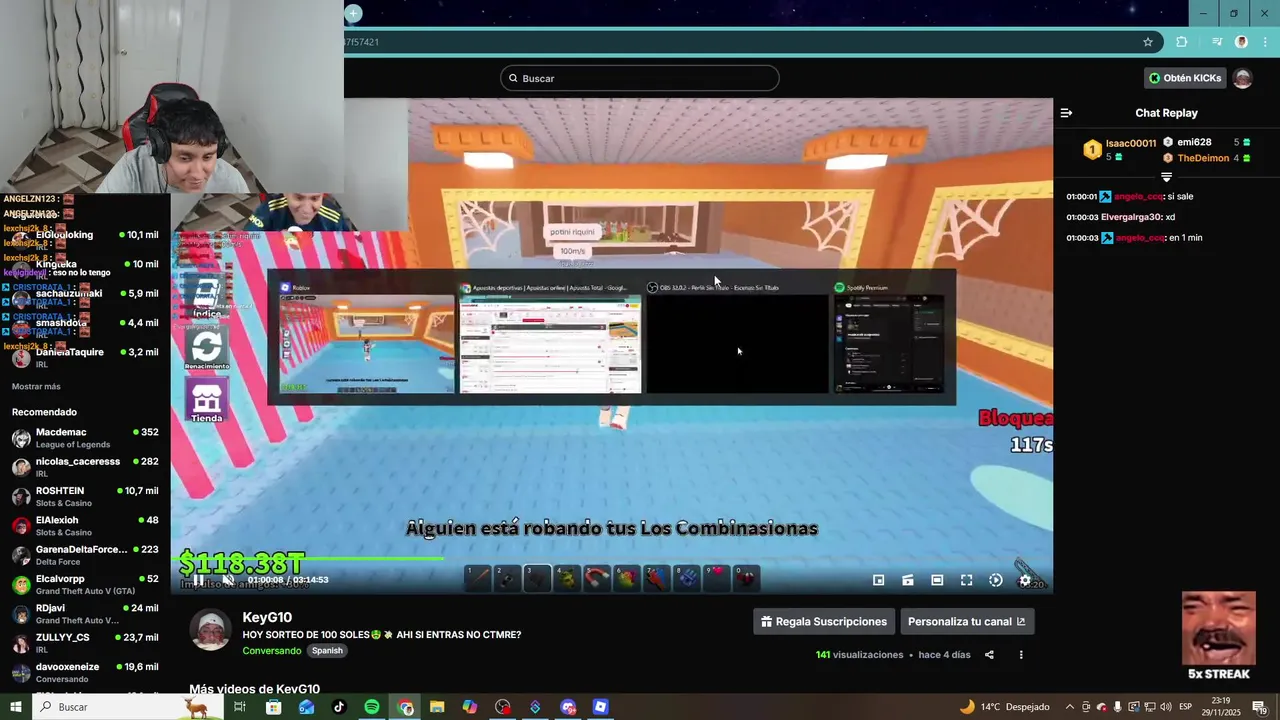Open the KeyG10 channel name link
This screenshot has width=1280, height=720.
(x=267, y=617)
